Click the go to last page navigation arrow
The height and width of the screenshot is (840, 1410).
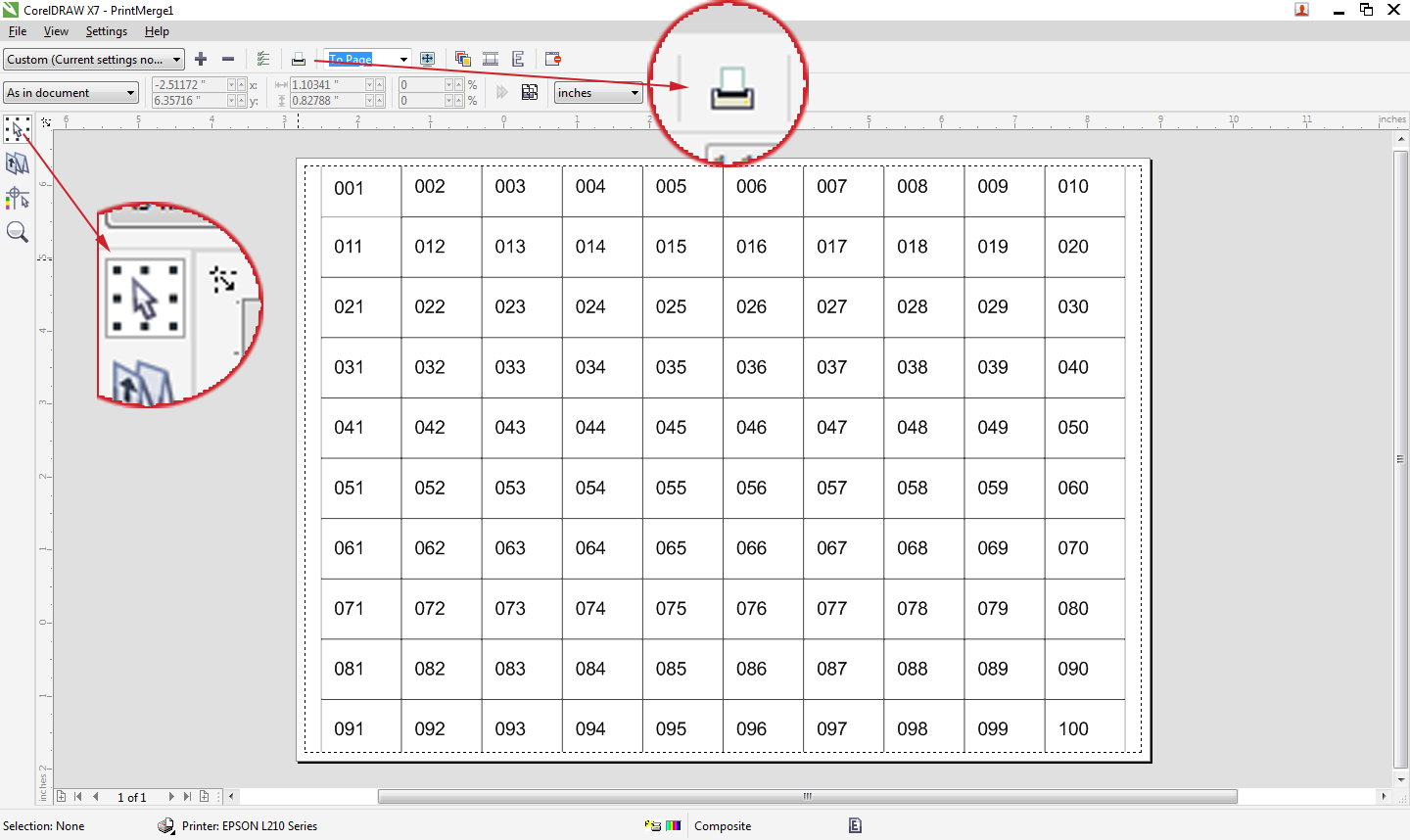pos(186,797)
